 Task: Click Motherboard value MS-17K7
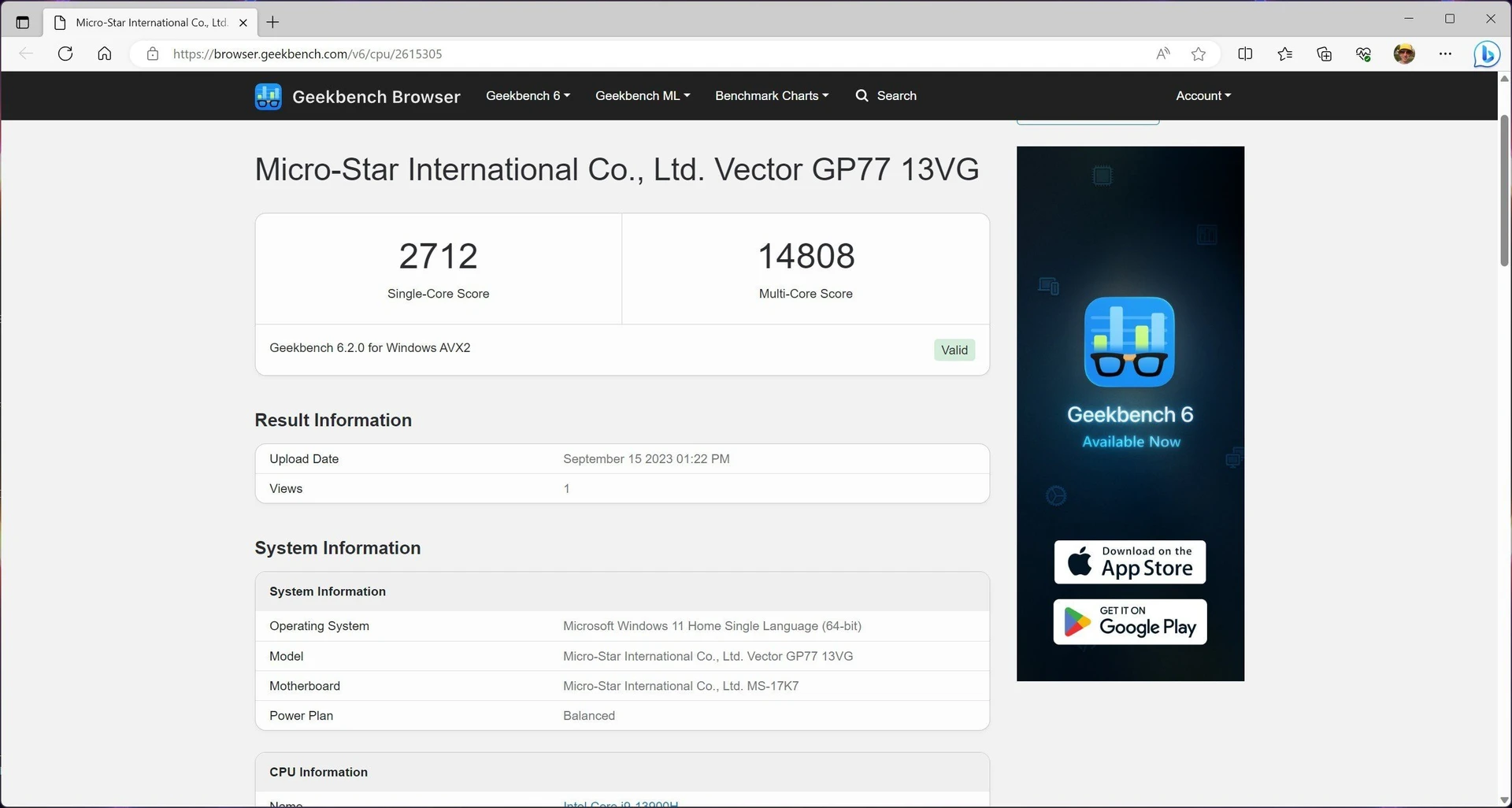(x=680, y=686)
